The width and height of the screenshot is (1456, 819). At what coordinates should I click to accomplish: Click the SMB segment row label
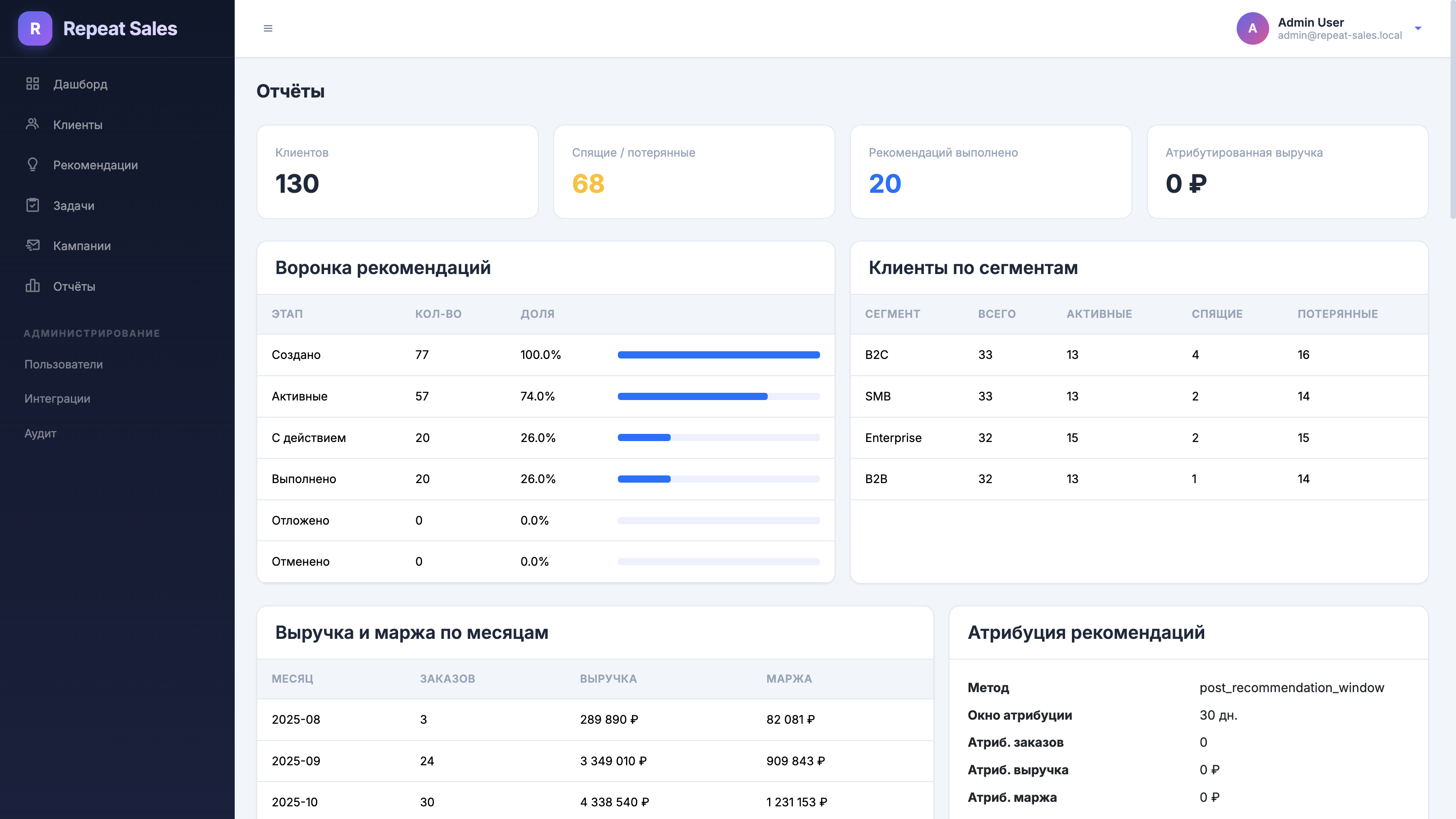[x=878, y=396]
